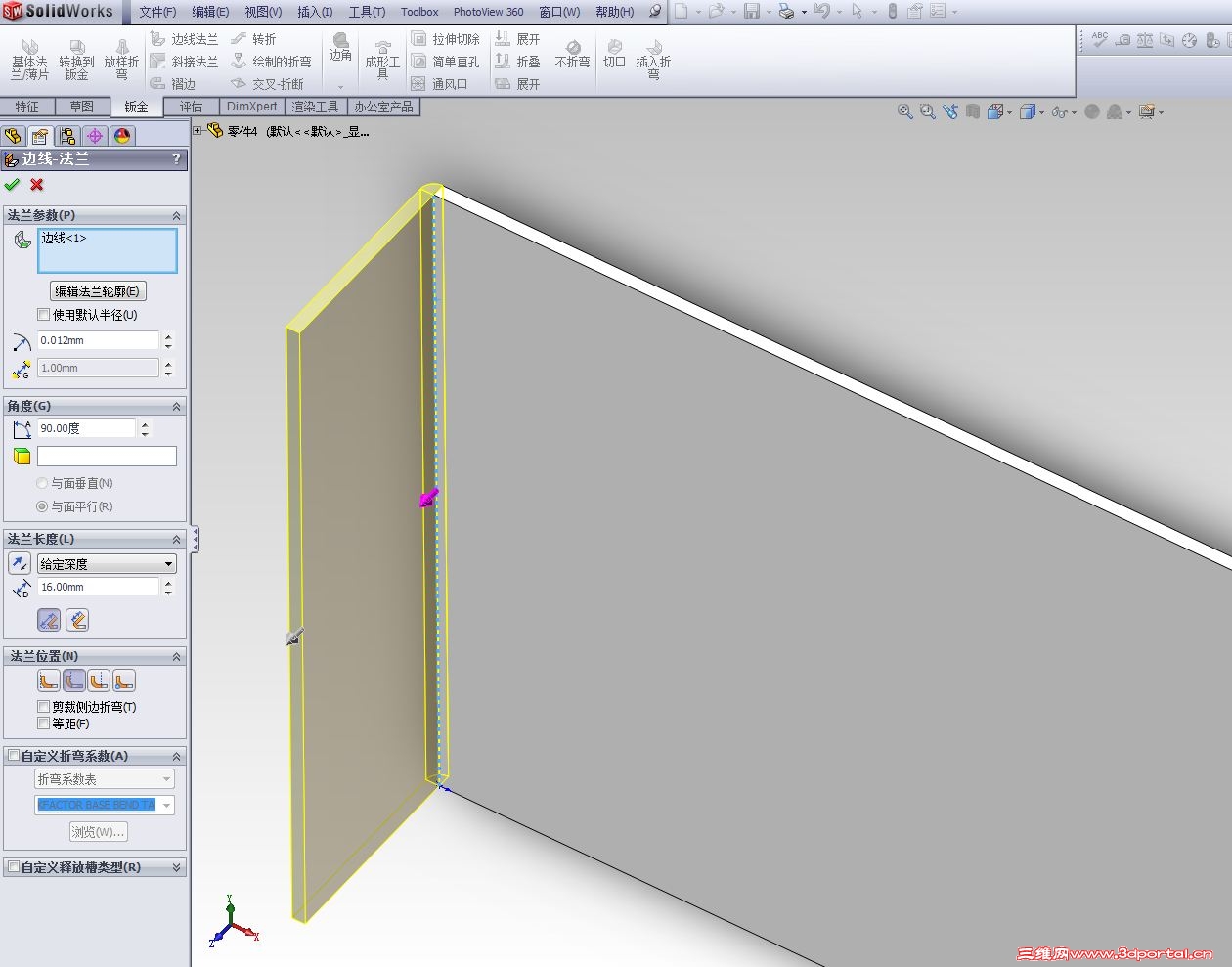Open the 插入 Insert menu
The height and width of the screenshot is (967, 1232).
tap(315, 12)
